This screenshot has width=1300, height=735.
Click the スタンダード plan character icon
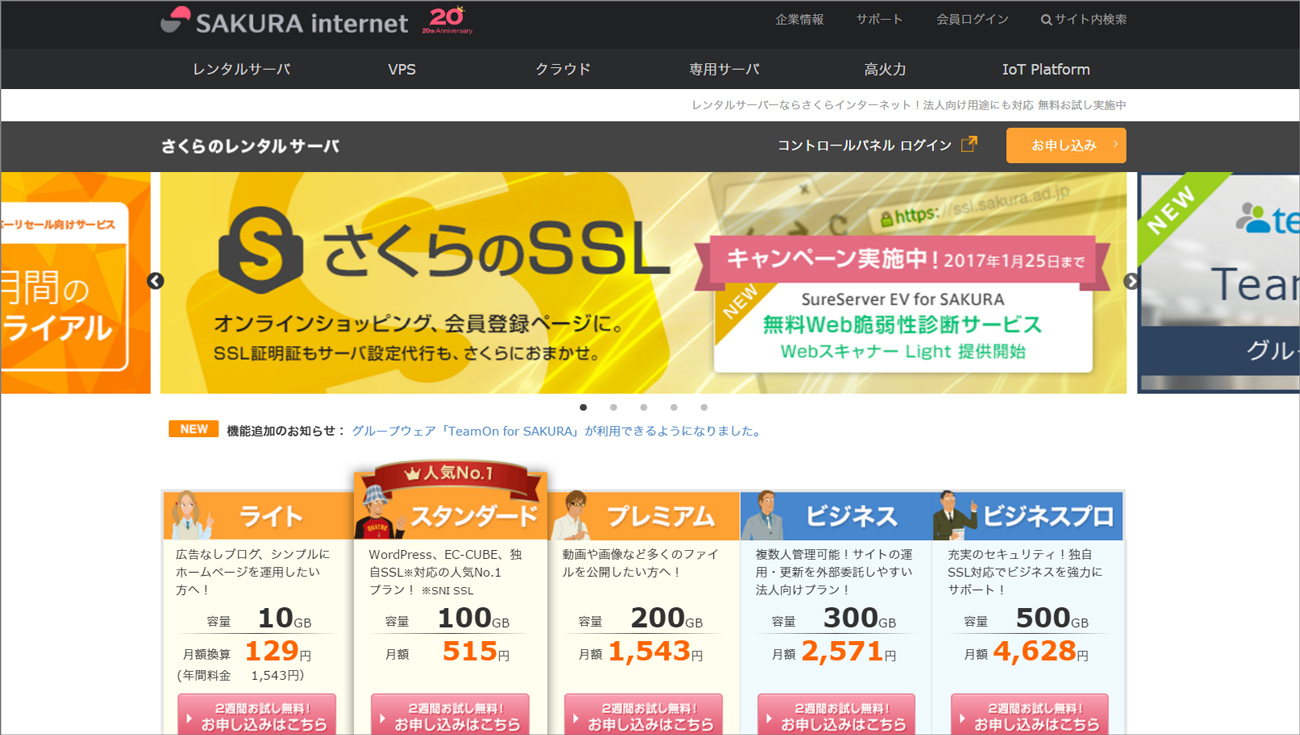(x=379, y=512)
